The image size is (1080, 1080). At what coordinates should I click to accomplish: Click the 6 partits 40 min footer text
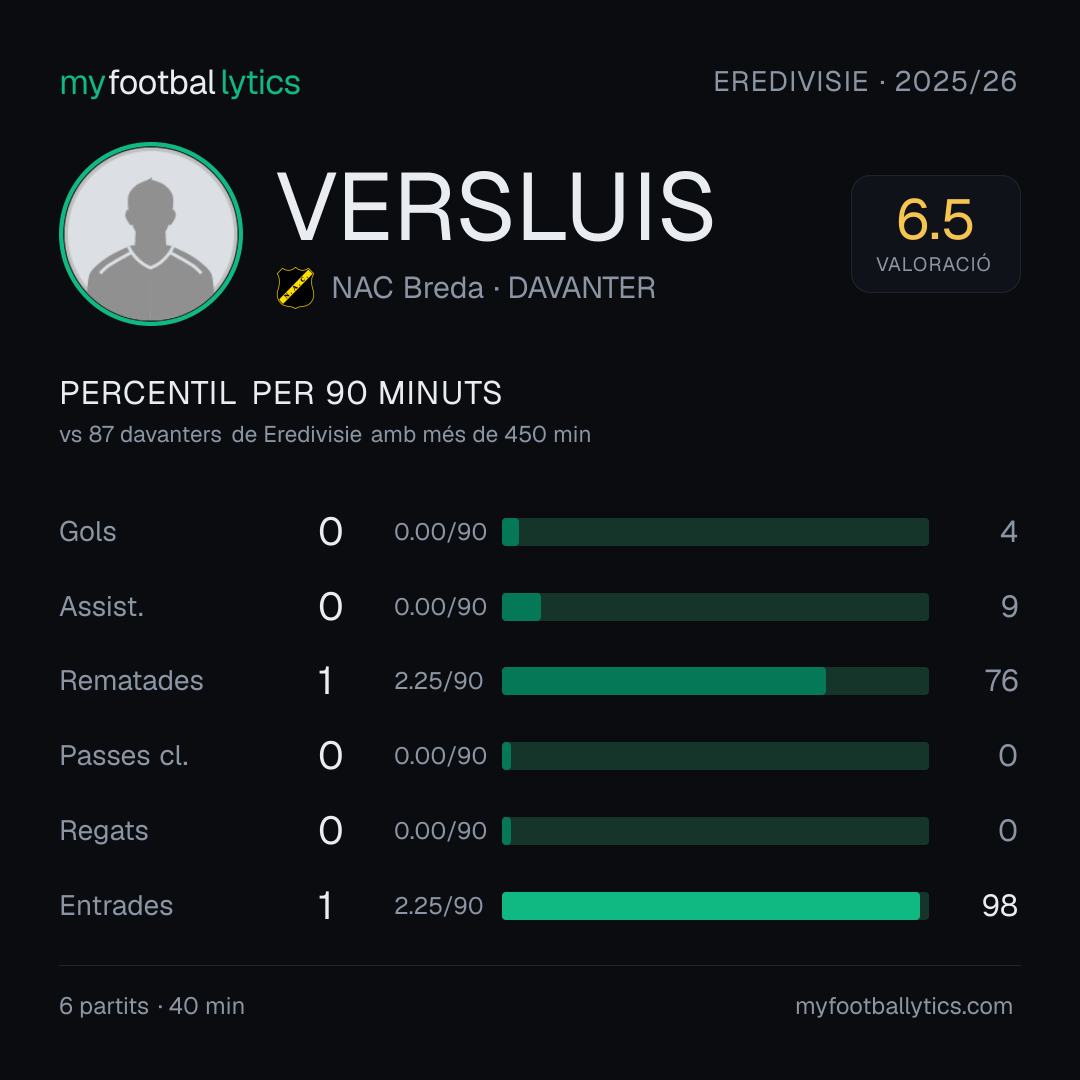pos(152,1006)
